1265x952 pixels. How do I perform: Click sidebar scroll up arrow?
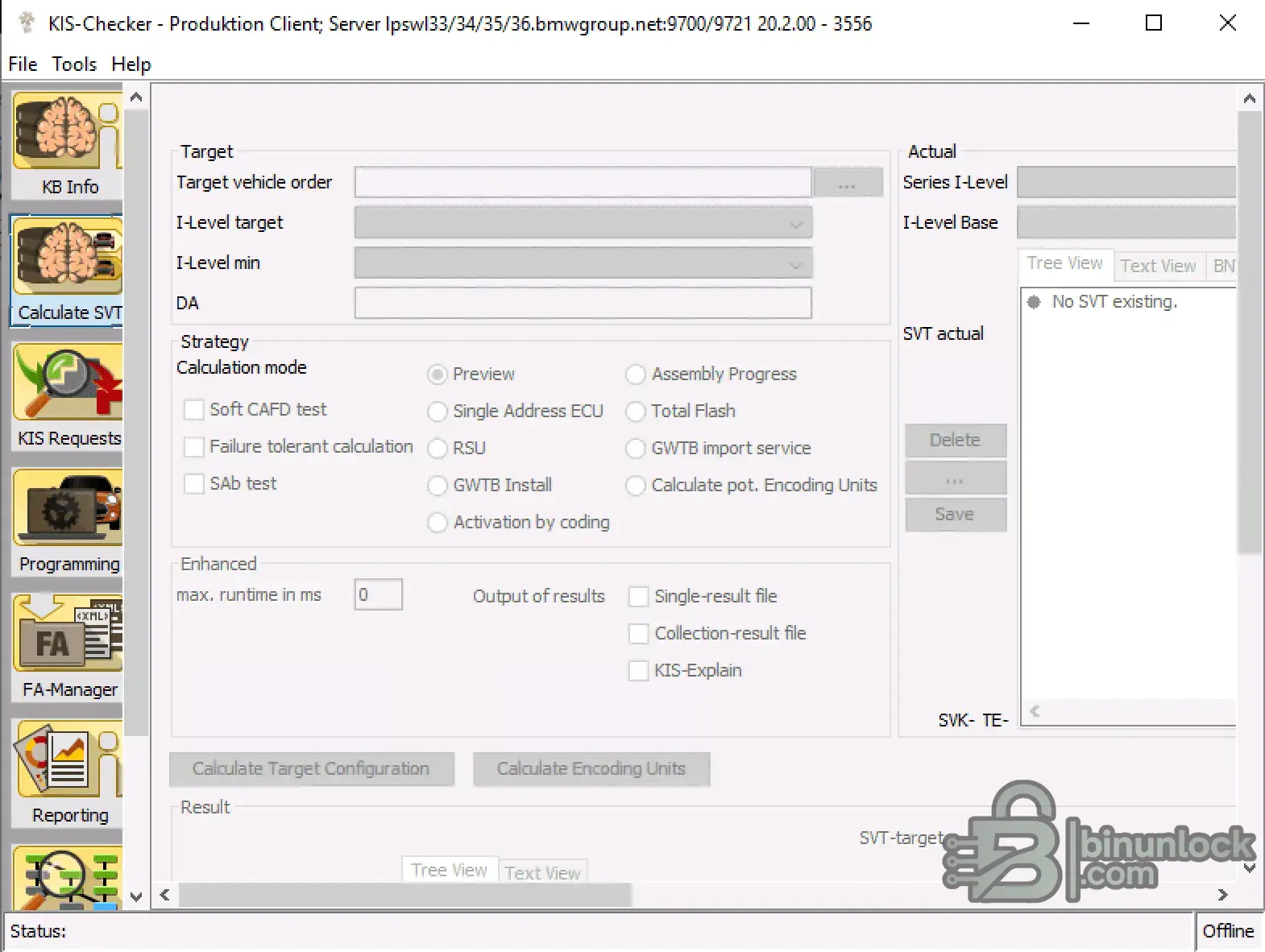click(x=136, y=97)
